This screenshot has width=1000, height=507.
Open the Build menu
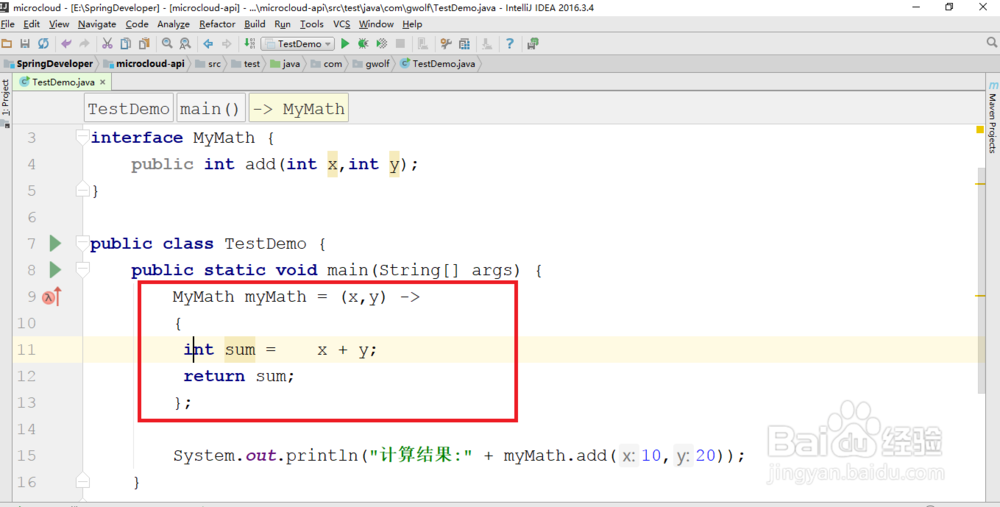[254, 24]
